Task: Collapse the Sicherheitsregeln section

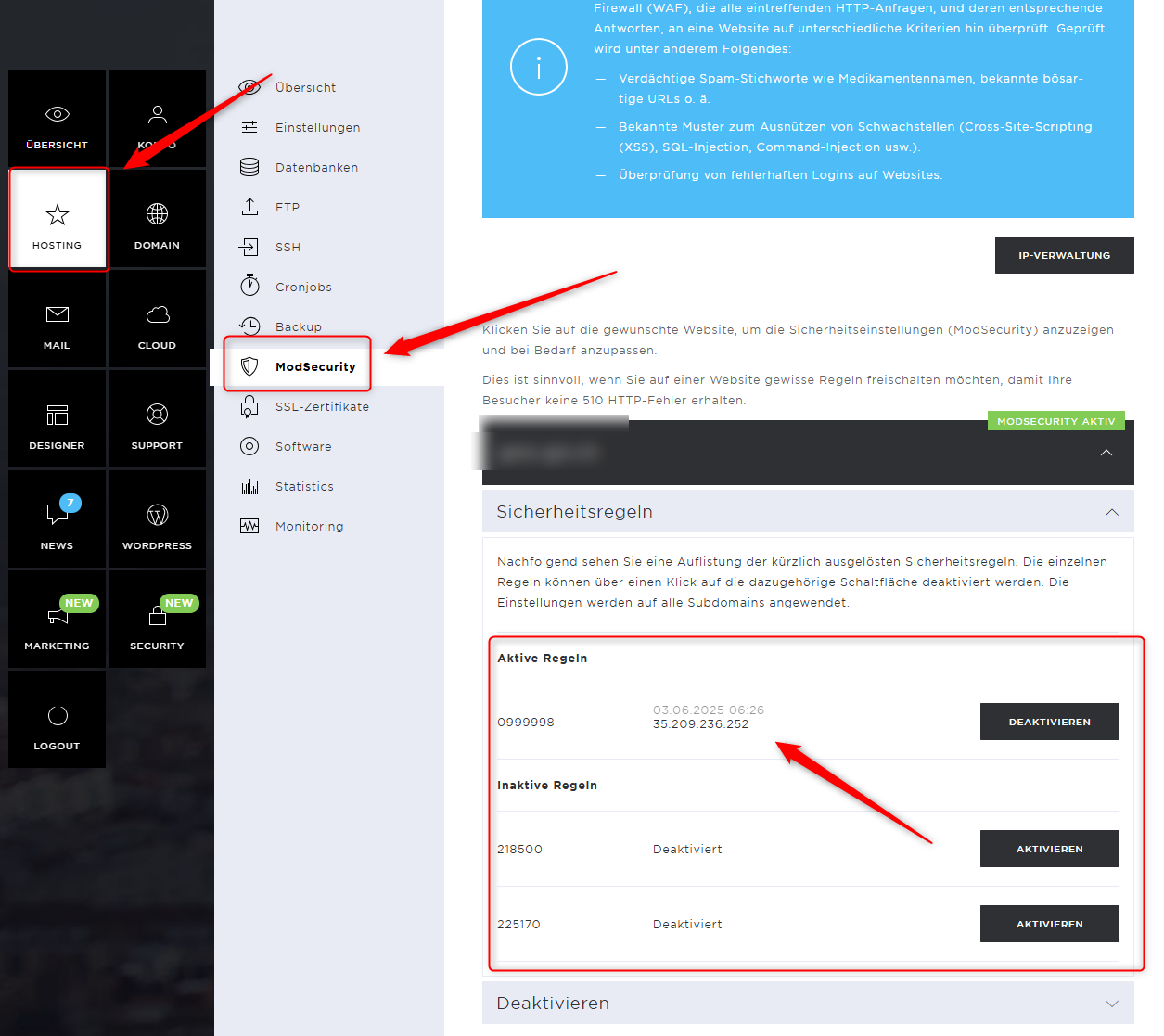Action: click(1111, 512)
